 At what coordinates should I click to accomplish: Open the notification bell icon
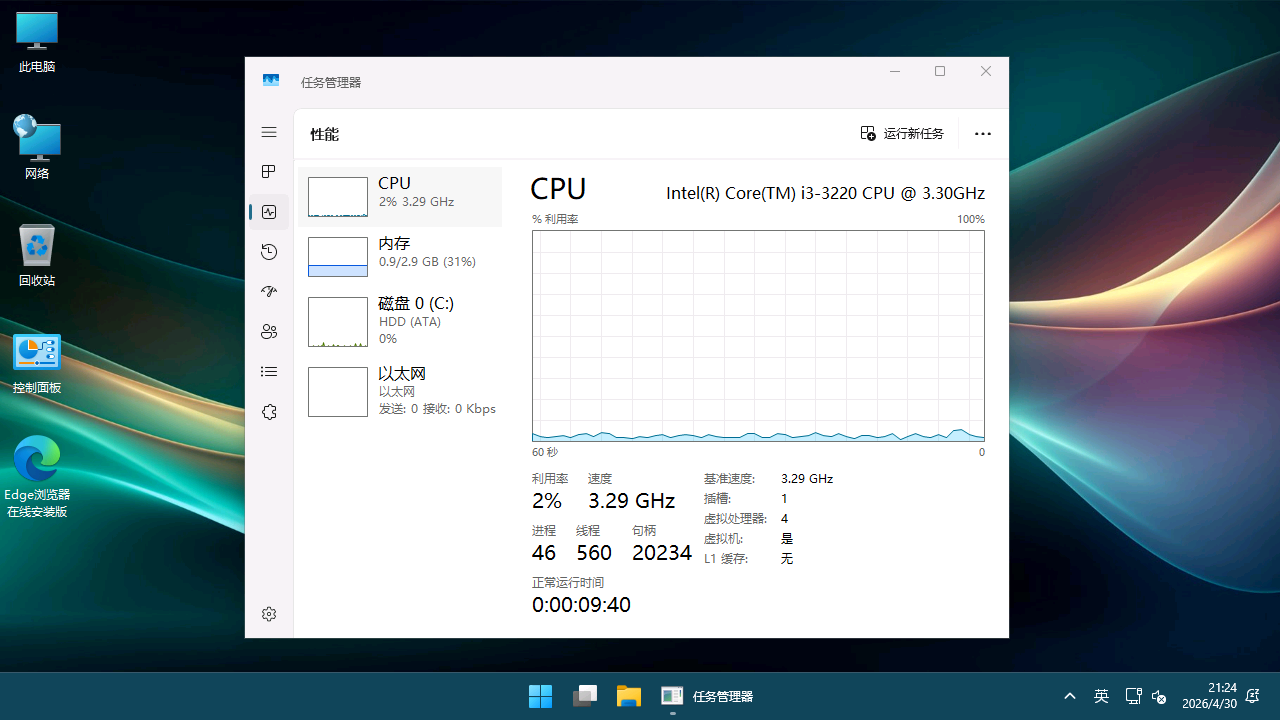point(1254,696)
